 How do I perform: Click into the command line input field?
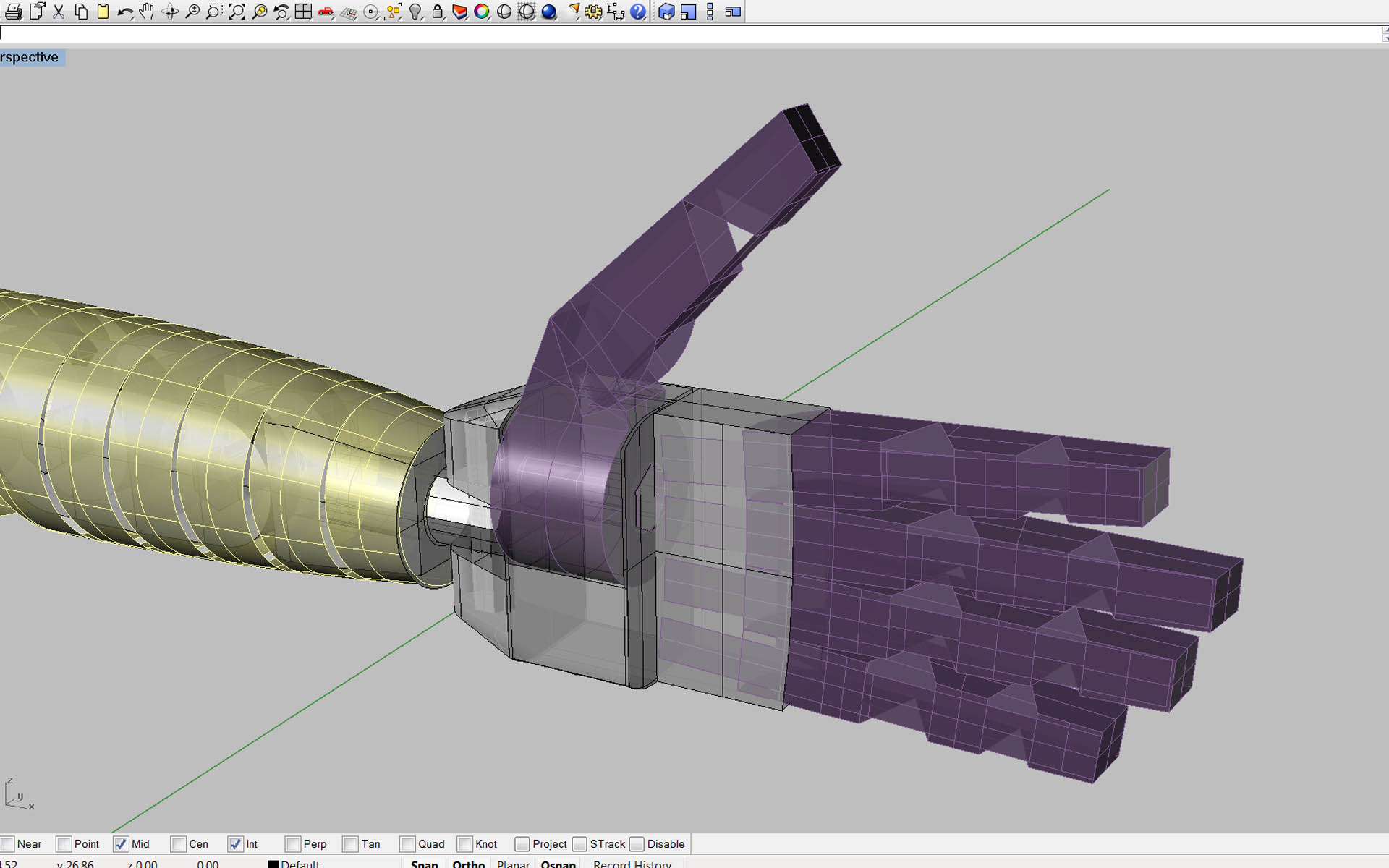click(x=691, y=33)
